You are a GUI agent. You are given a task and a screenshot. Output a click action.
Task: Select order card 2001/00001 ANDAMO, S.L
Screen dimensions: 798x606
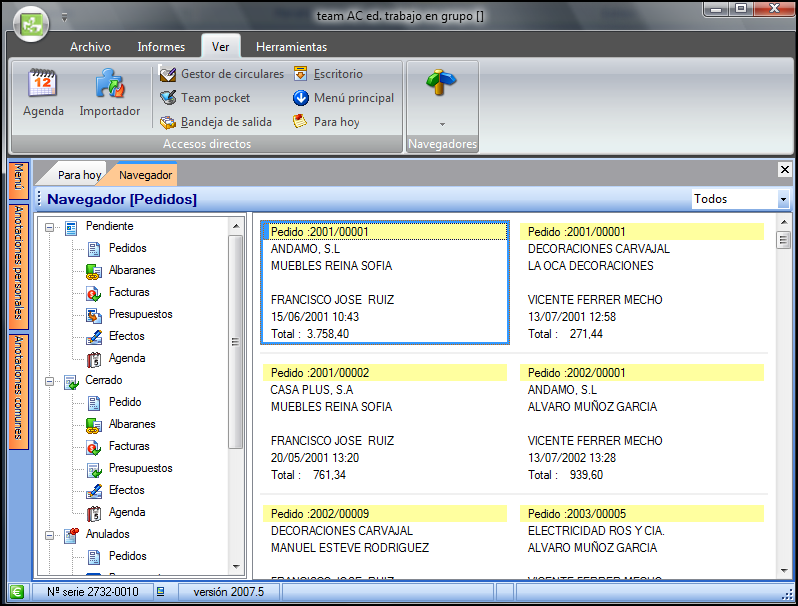pyautogui.click(x=385, y=282)
